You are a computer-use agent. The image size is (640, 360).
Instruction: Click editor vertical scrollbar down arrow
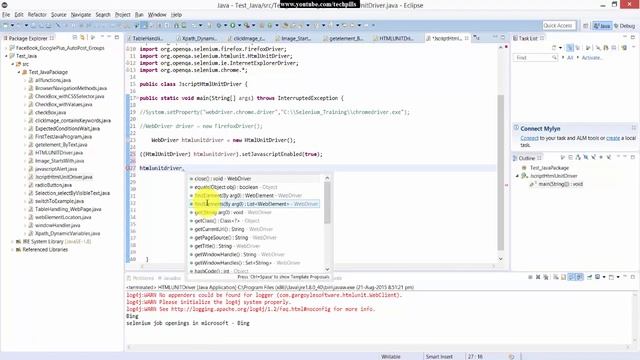tap(500, 259)
